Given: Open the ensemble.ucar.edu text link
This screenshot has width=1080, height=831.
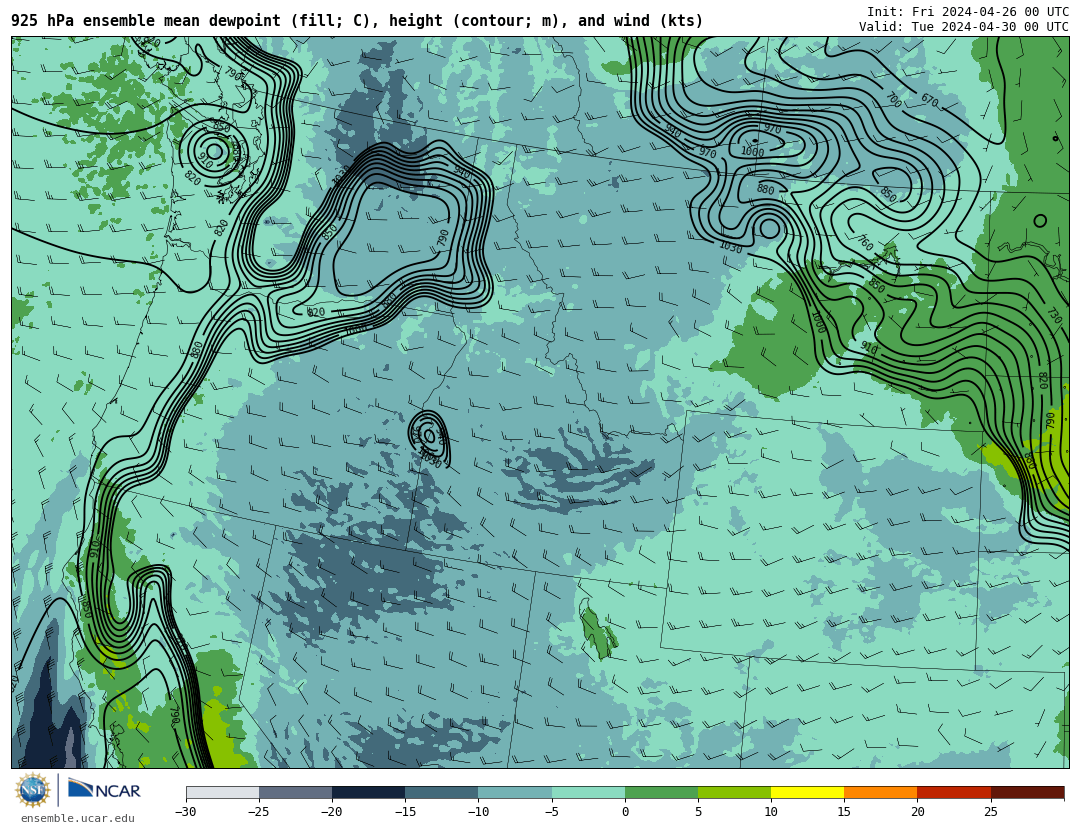Looking at the screenshot, I should pos(78,818).
